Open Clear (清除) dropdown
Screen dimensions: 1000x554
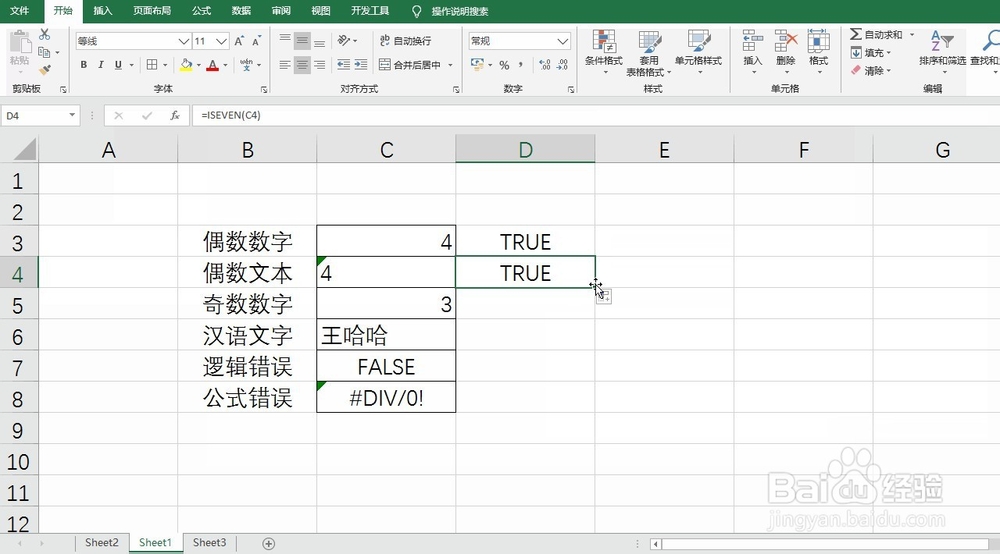coord(871,71)
